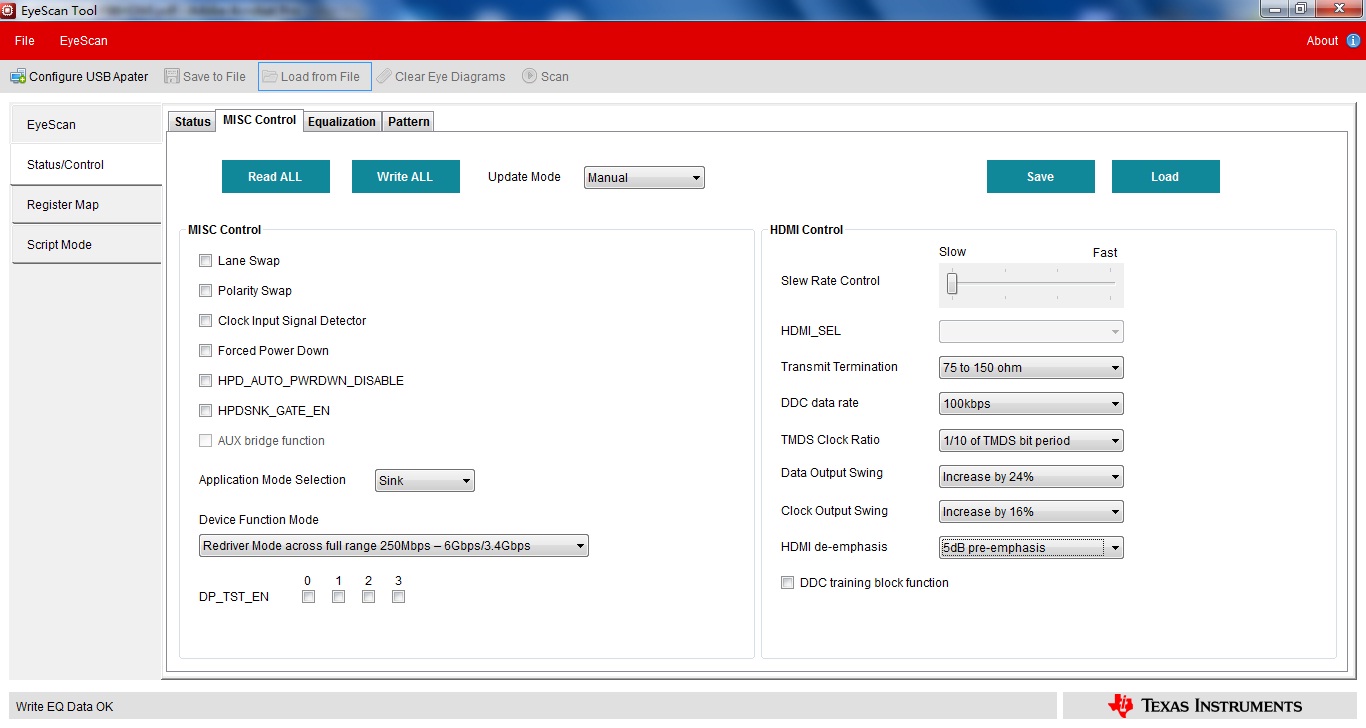Open the File menu
The width and height of the screenshot is (1366, 728).
[x=25, y=41]
